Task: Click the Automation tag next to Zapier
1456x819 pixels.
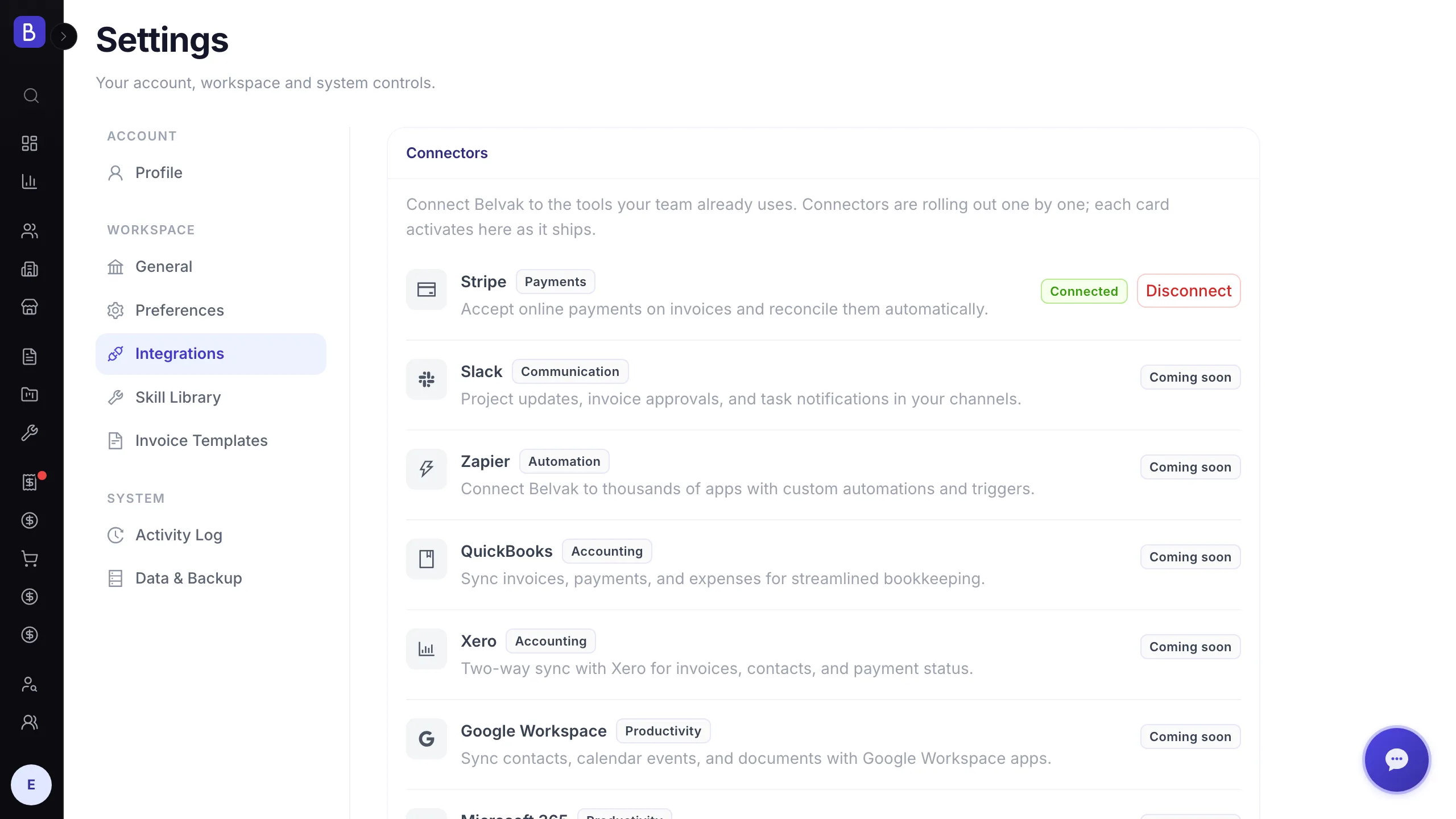Action: [564, 461]
